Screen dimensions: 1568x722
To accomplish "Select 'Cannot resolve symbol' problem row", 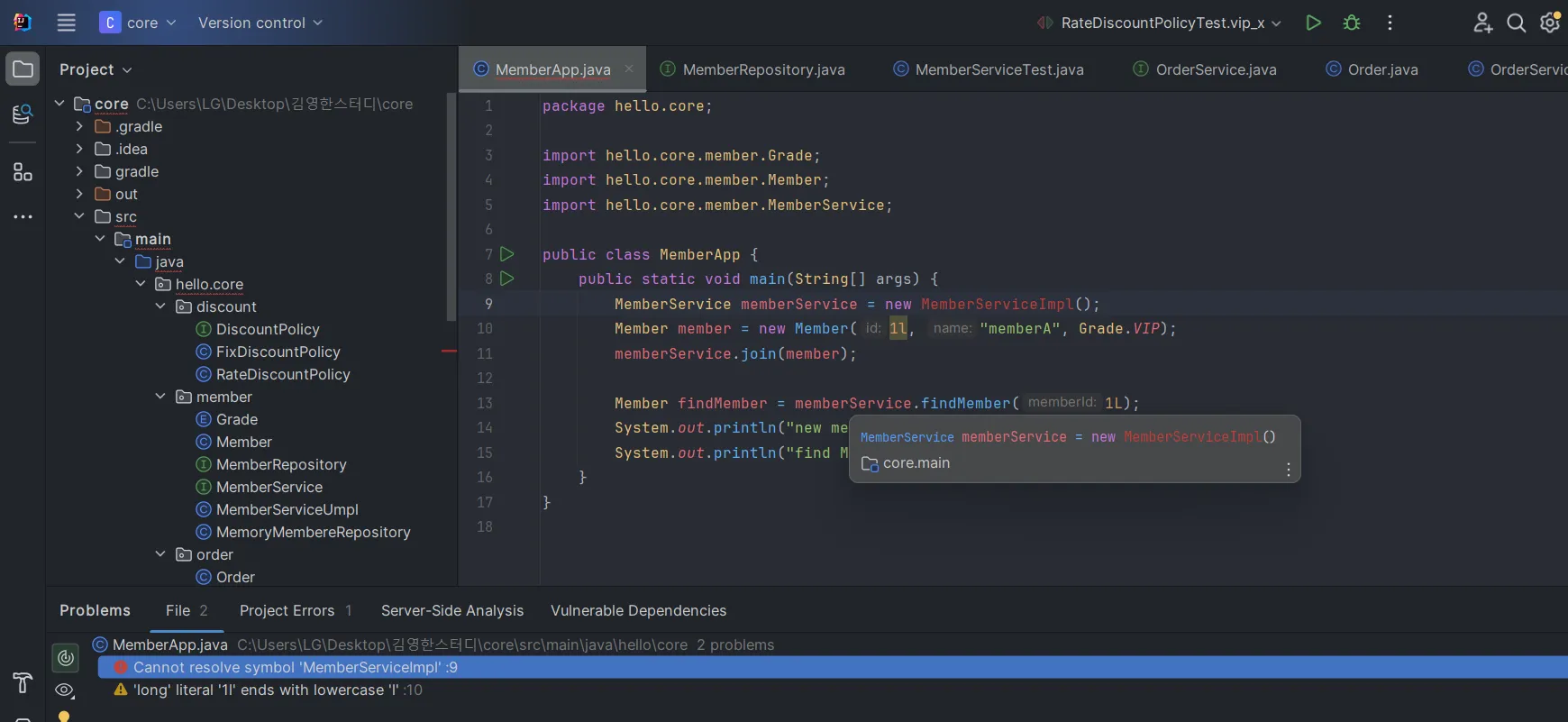I will click(x=833, y=667).
